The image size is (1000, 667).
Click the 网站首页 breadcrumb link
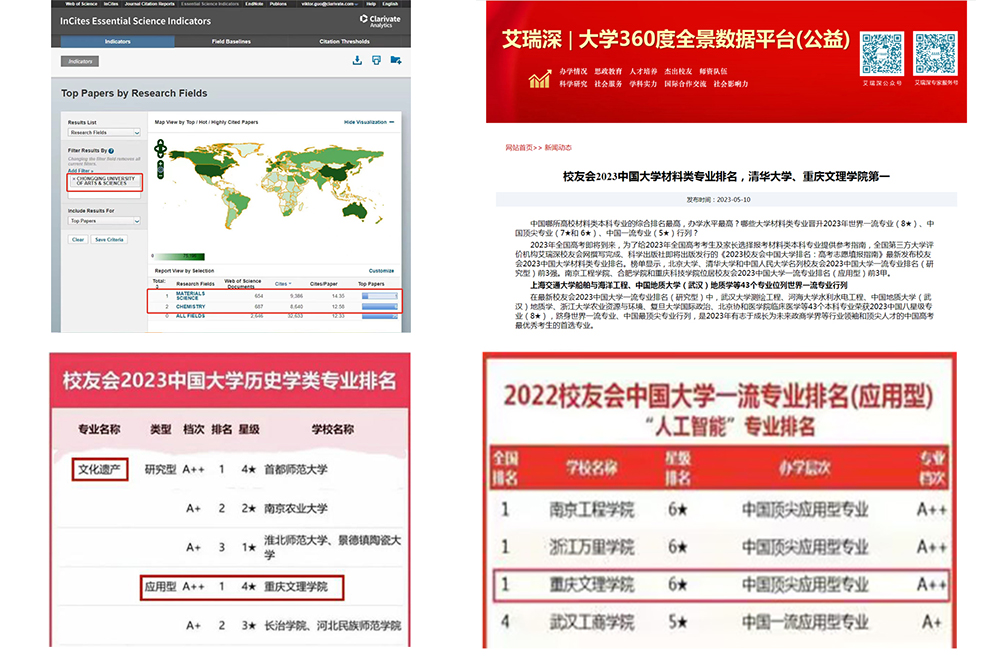(x=519, y=148)
